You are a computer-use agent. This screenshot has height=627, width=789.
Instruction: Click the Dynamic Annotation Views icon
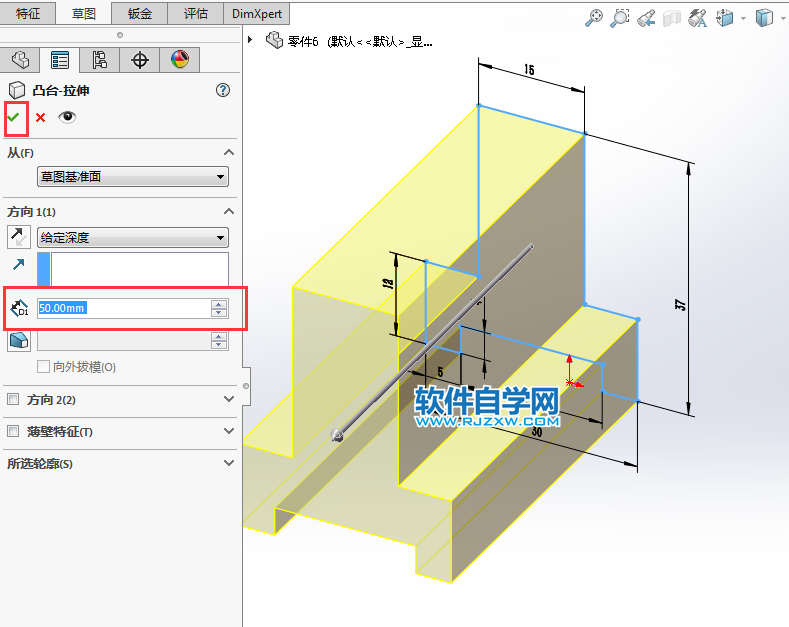coord(697,18)
